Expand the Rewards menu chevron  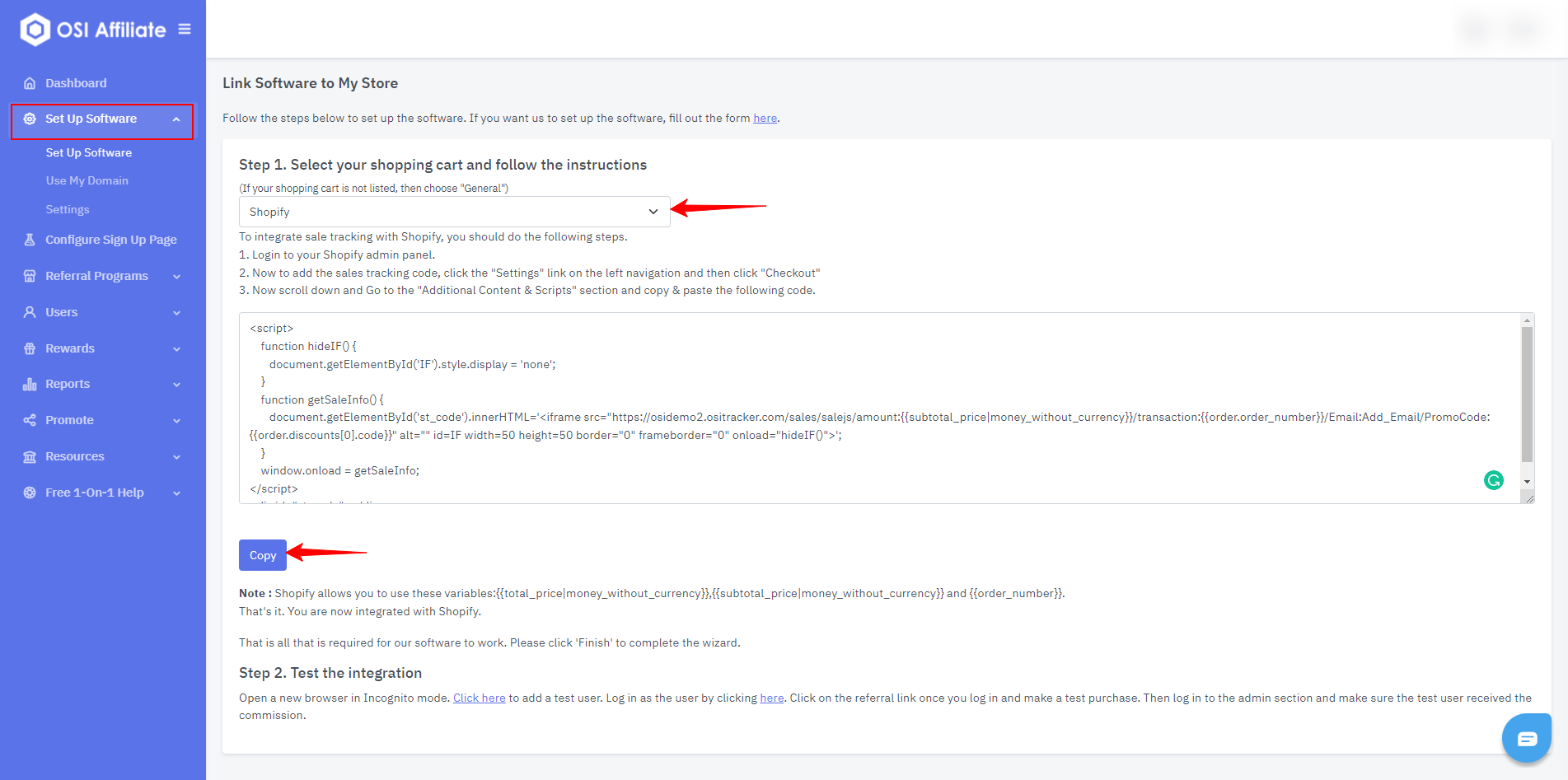(x=176, y=349)
